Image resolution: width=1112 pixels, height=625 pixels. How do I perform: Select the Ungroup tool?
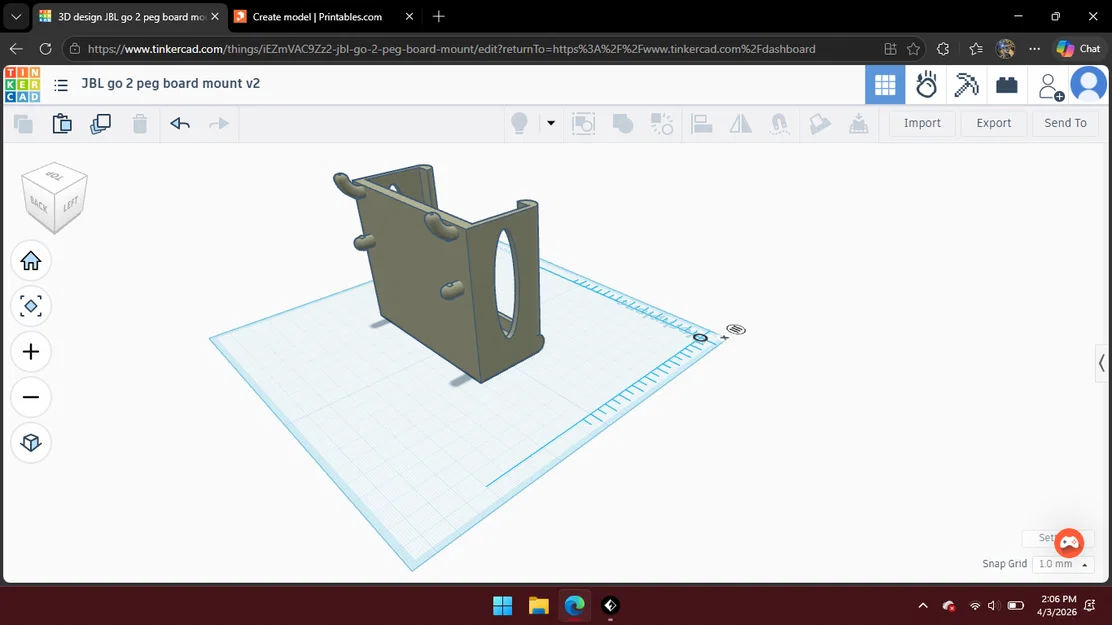(663, 123)
